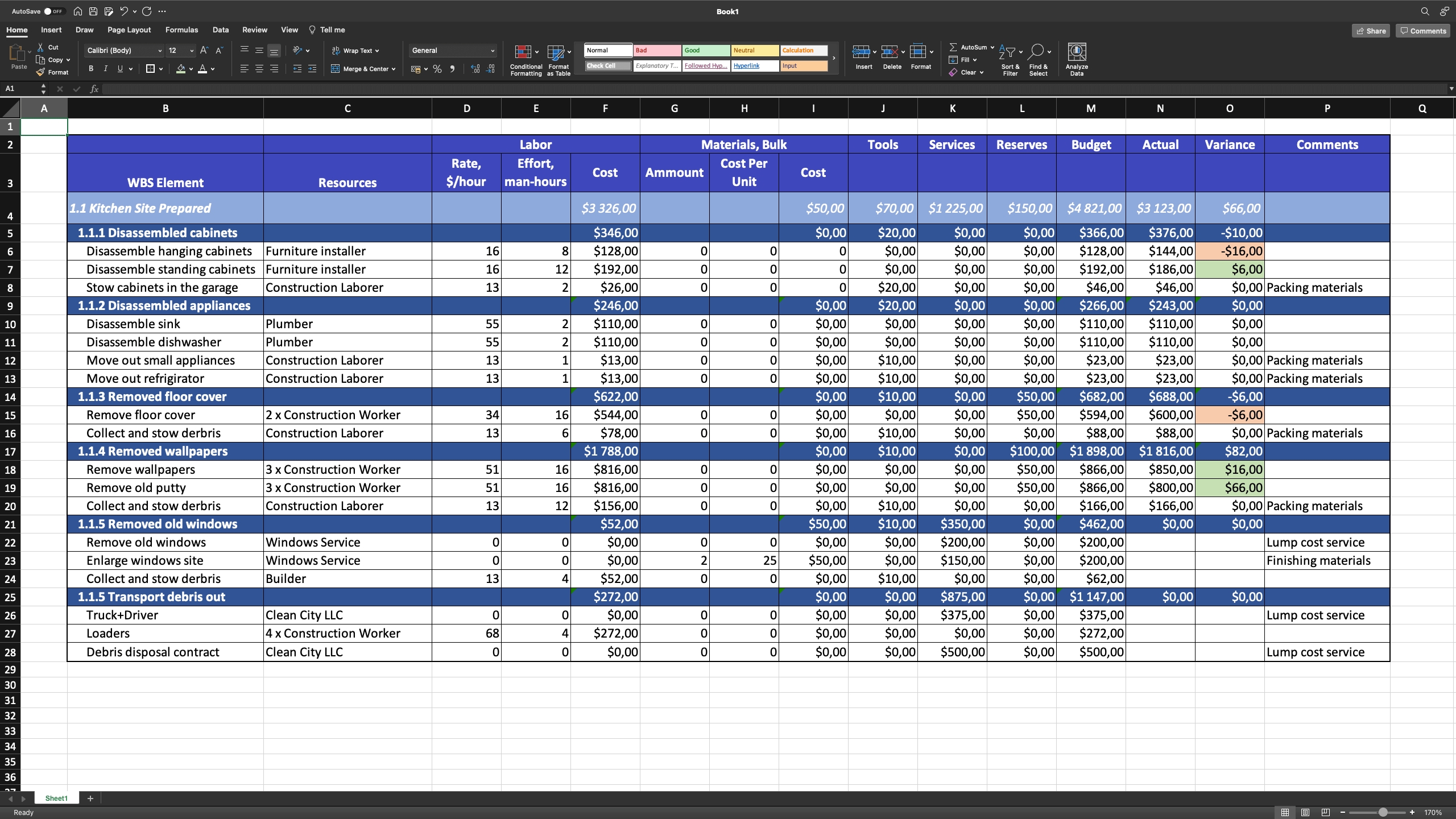Image resolution: width=1456 pixels, height=819 pixels.
Task: Toggle Wrap Text for selection
Action: click(355, 50)
